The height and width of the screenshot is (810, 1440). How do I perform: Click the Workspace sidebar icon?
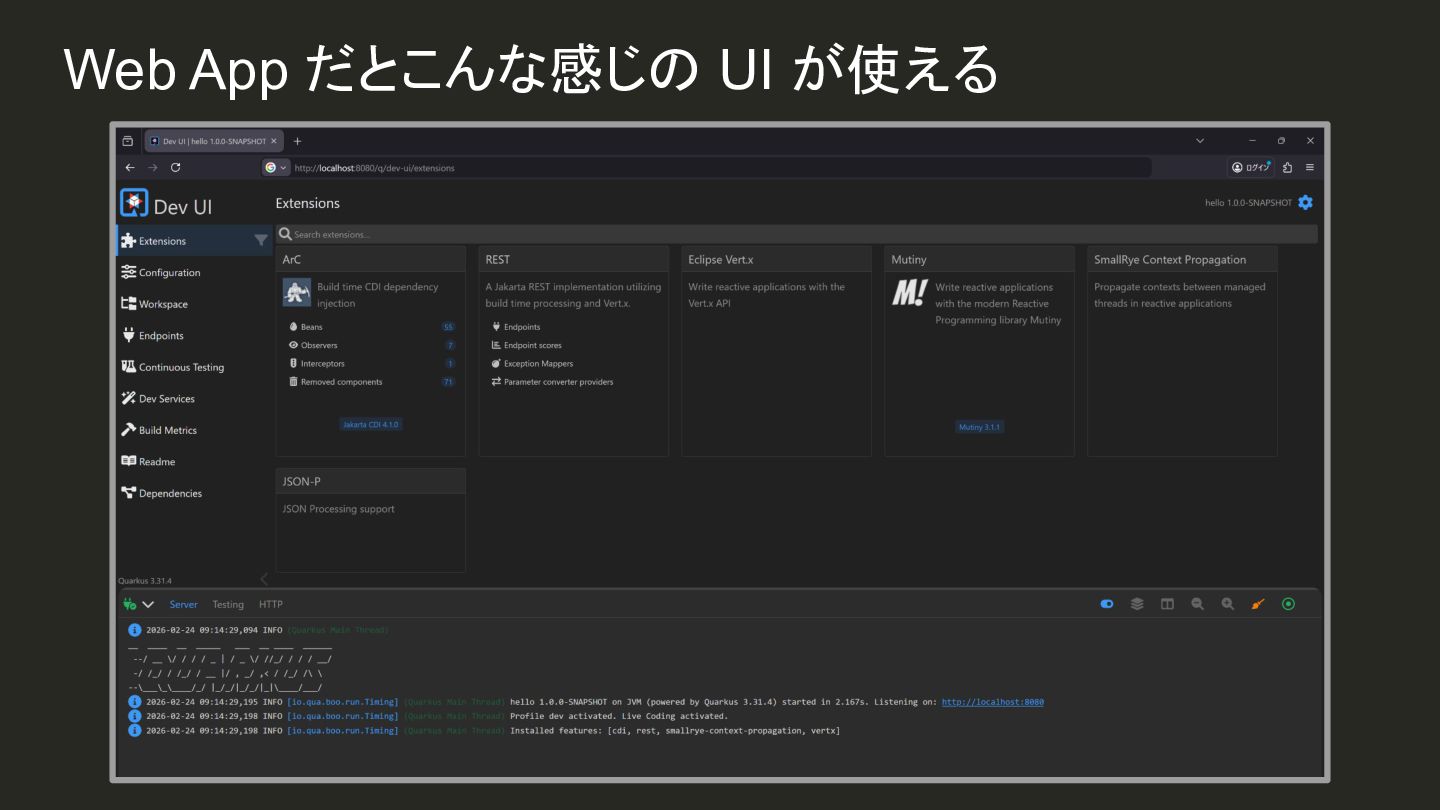click(x=128, y=304)
